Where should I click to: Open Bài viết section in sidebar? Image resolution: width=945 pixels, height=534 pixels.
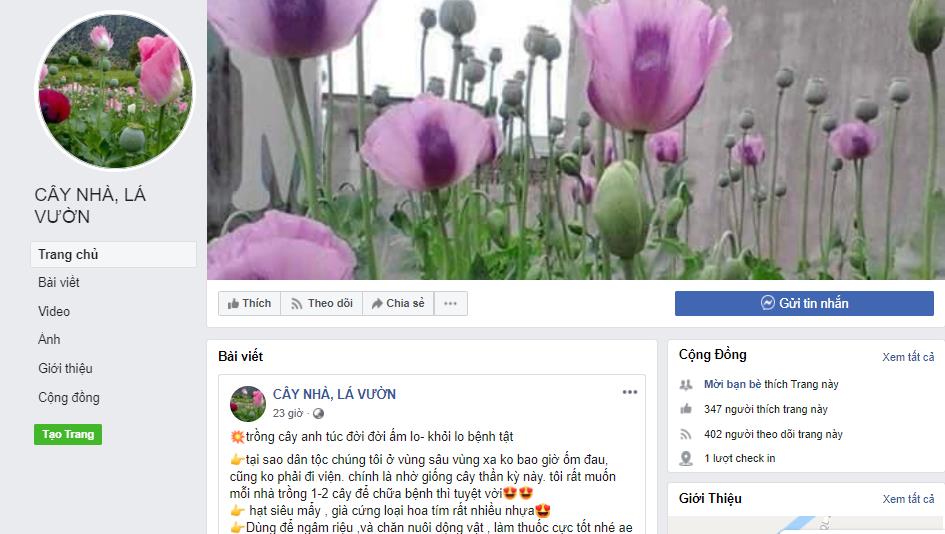coord(59,282)
